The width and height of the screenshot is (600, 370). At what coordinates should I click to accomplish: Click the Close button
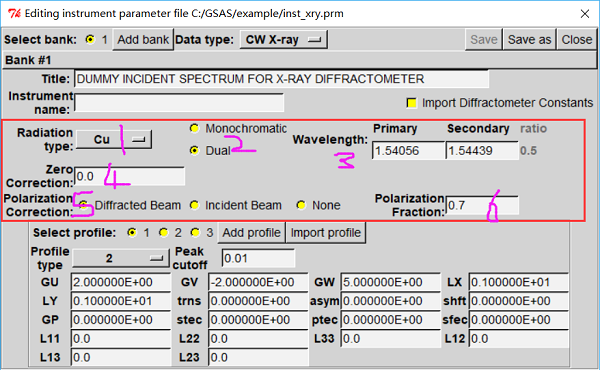[x=577, y=39]
